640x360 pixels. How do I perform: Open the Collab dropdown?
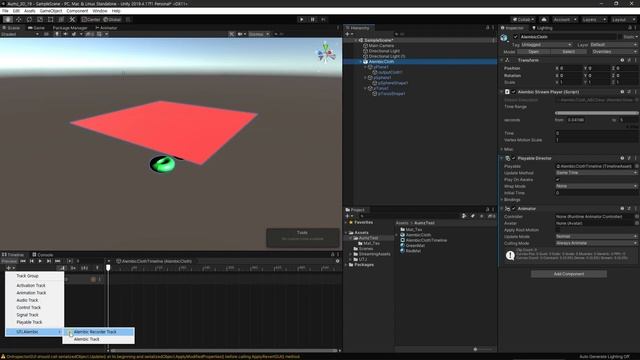click(x=523, y=19)
